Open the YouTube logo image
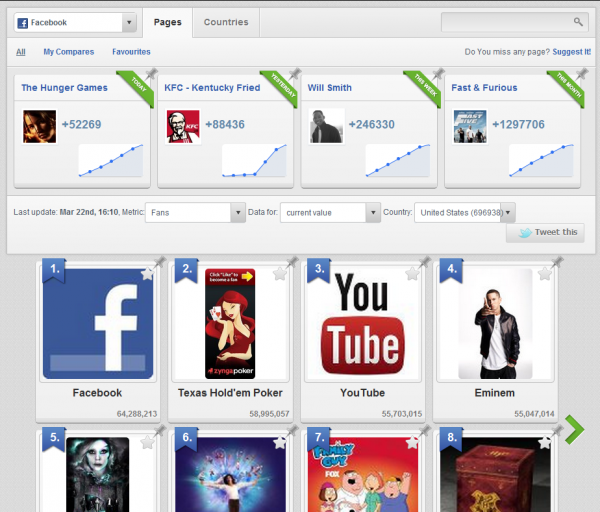The height and width of the screenshot is (512, 600). pyautogui.click(x=362, y=324)
